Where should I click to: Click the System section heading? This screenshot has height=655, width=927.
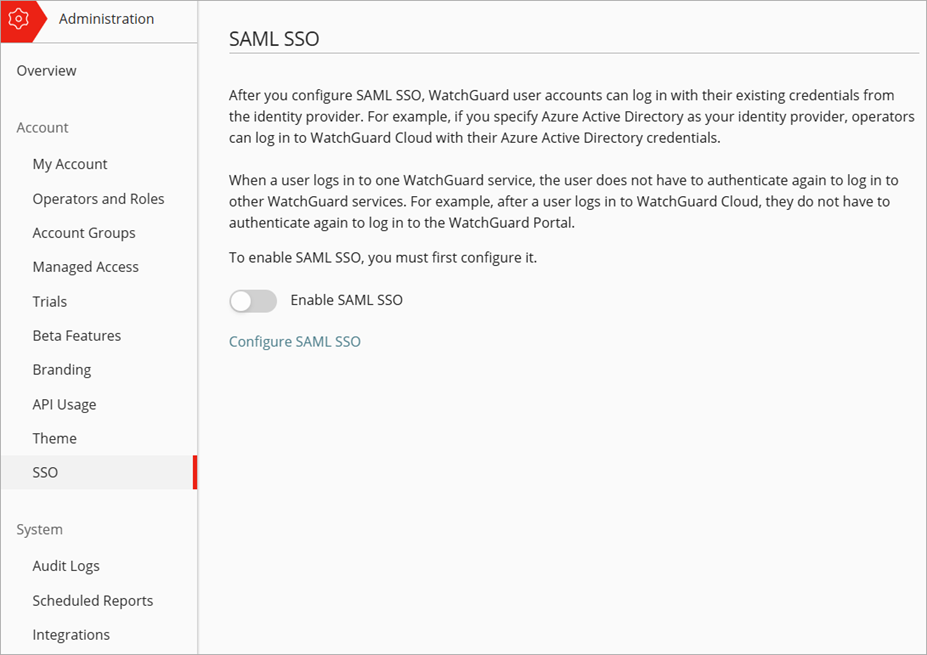point(39,529)
